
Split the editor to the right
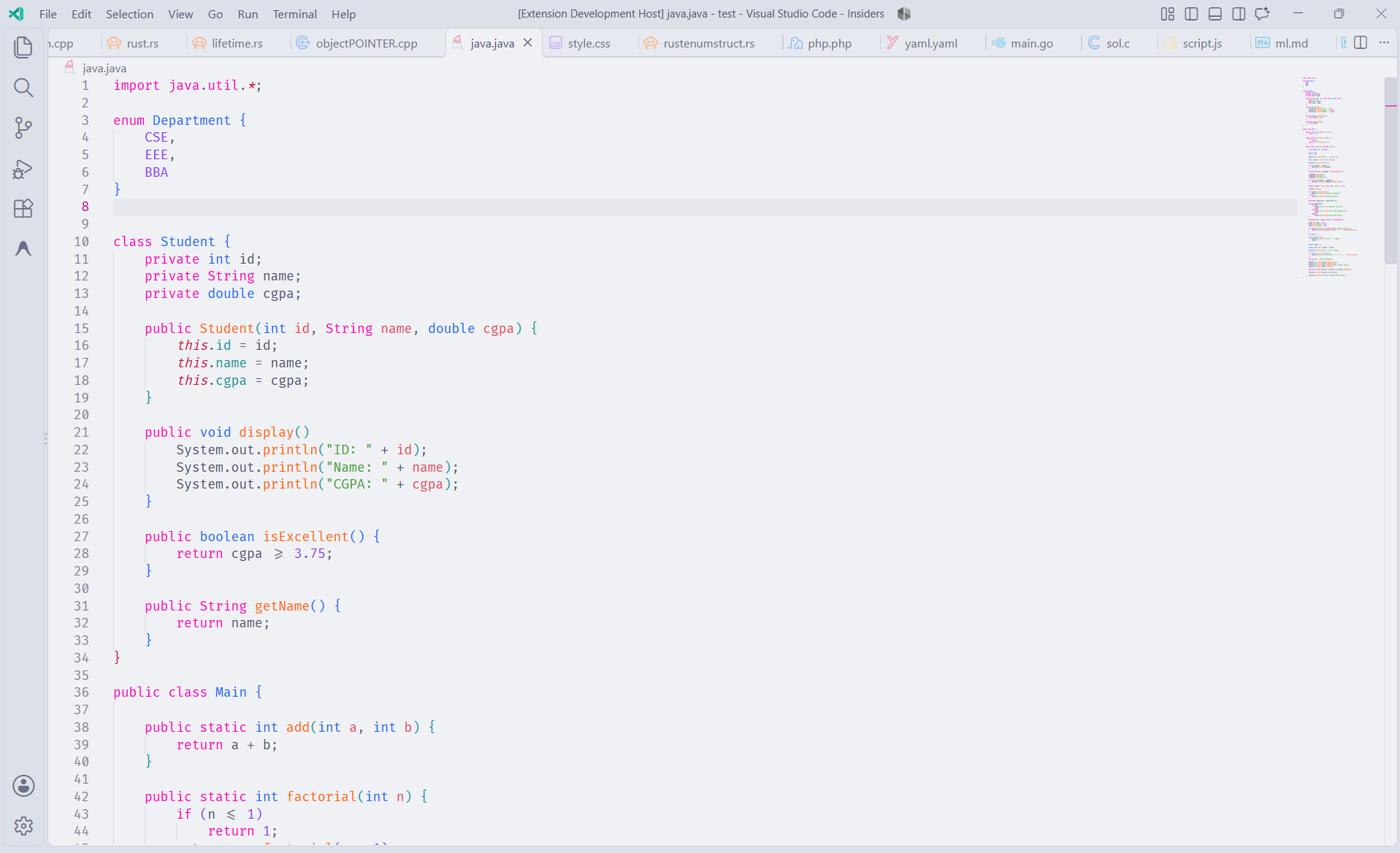[x=1361, y=42]
